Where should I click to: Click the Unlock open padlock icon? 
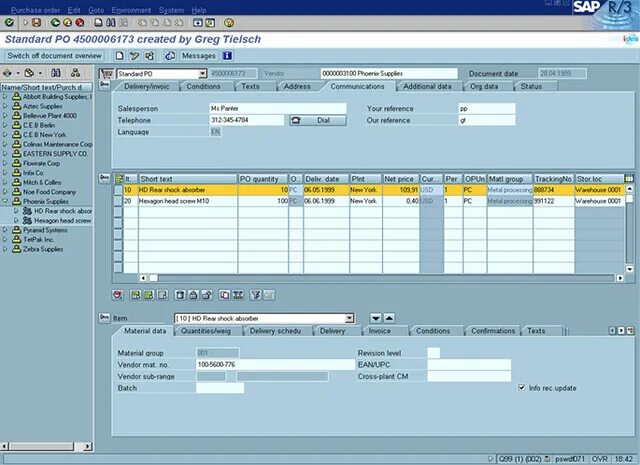pos(207,295)
